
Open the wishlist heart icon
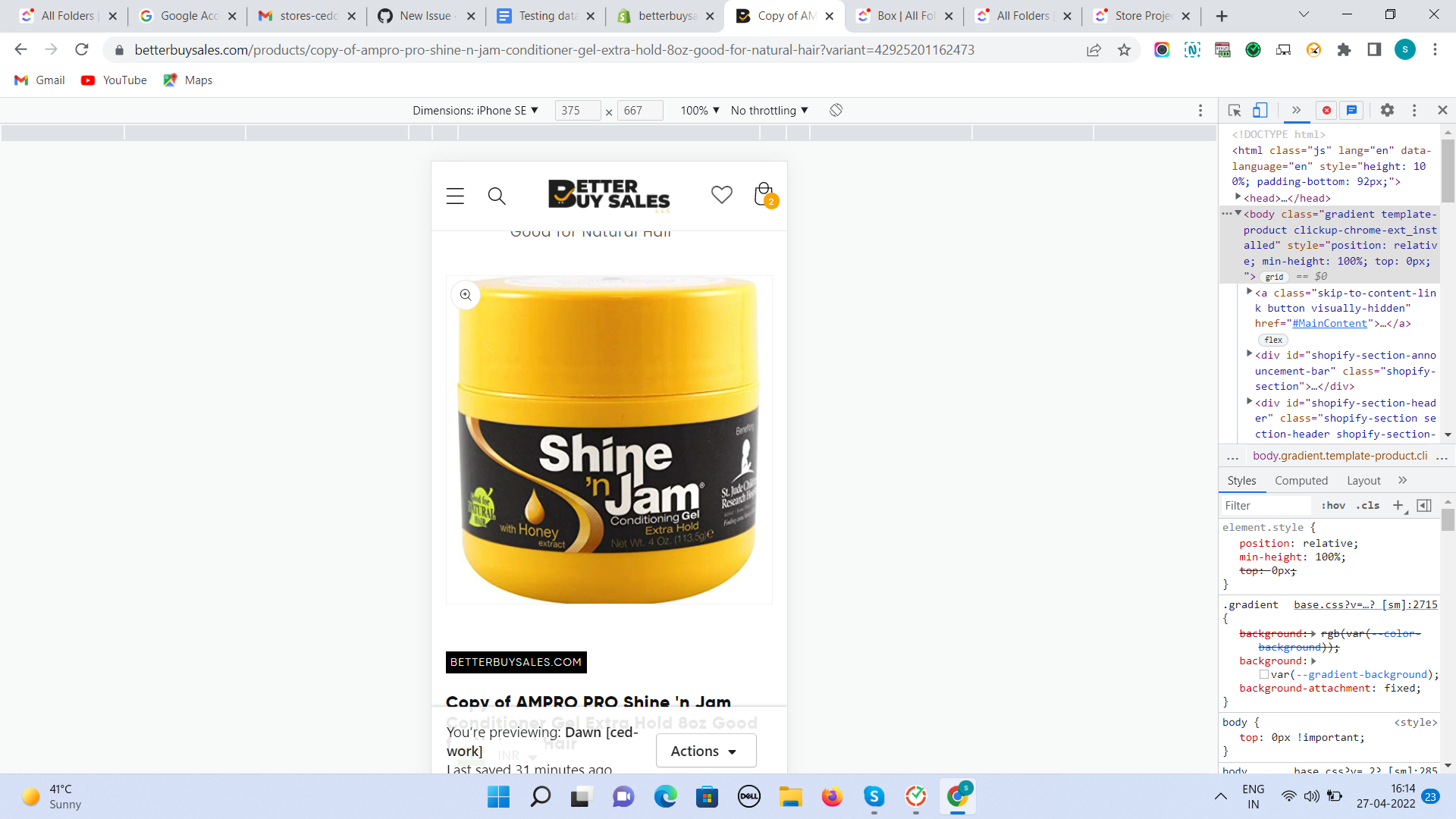pyautogui.click(x=721, y=195)
